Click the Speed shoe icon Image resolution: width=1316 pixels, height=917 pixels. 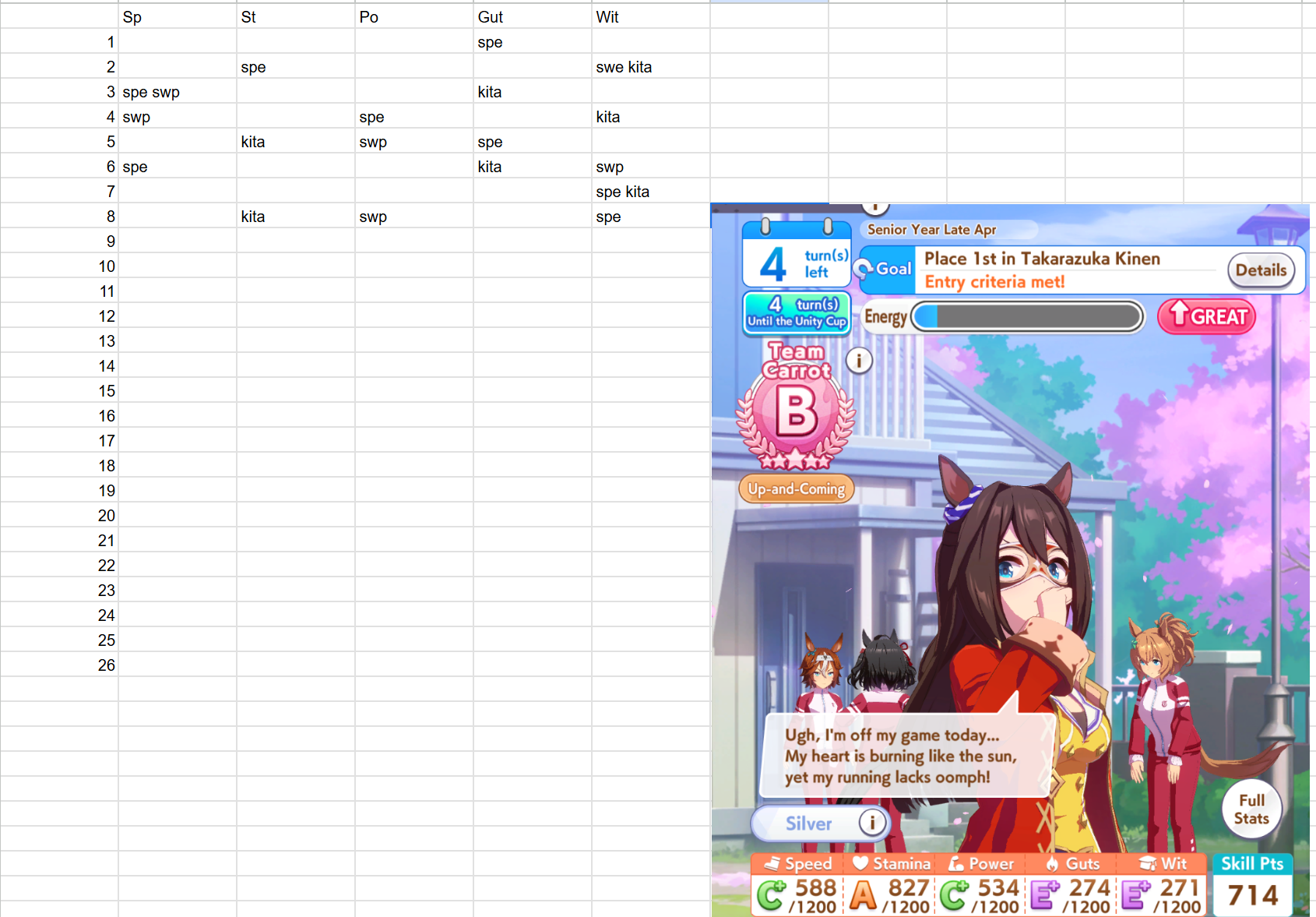coord(772,863)
